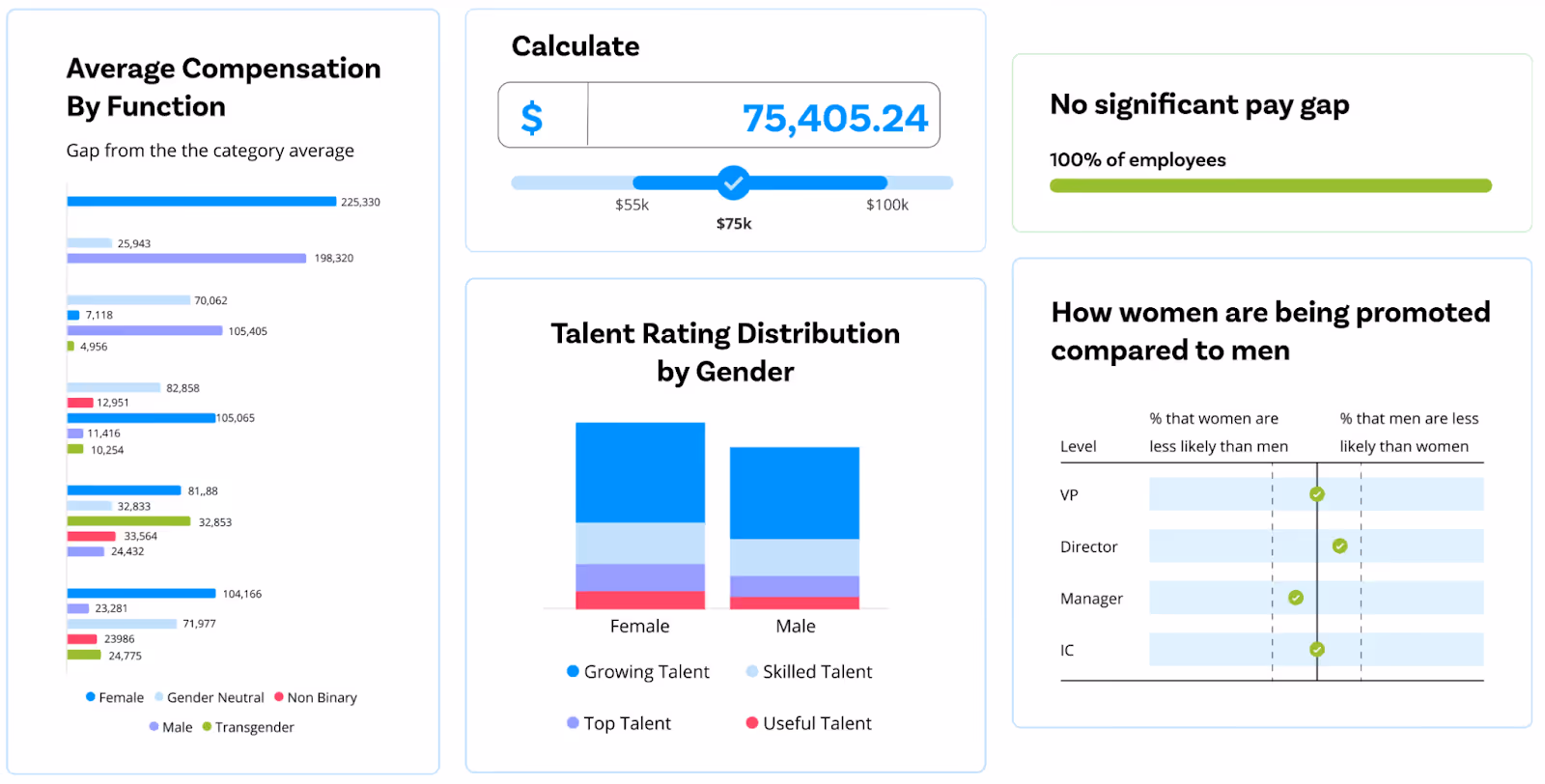
Task: Click the IC level checkmark
Action: click(x=1315, y=650)
